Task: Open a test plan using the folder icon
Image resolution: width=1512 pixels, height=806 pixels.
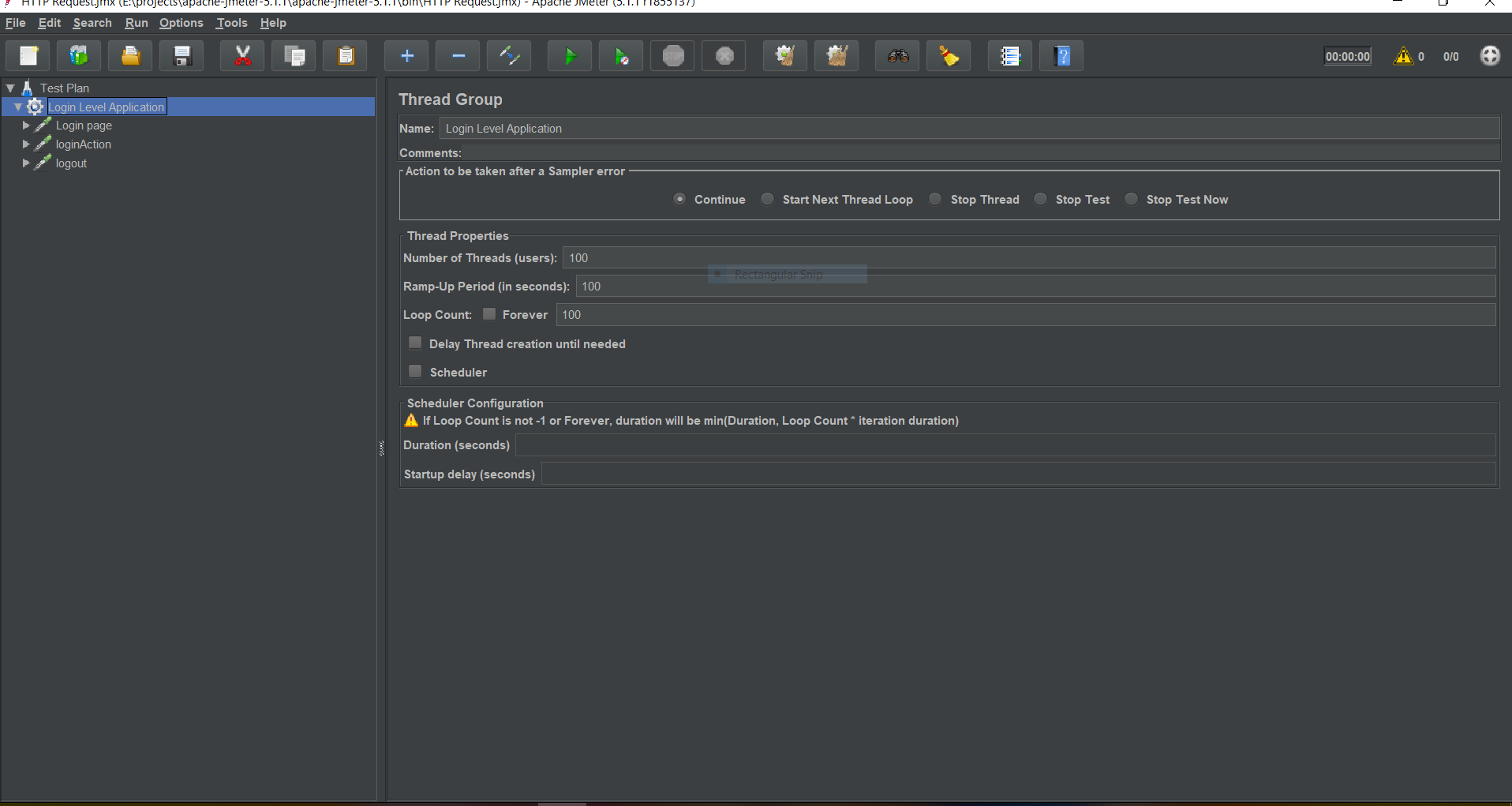Action: [x=129, y=55]
